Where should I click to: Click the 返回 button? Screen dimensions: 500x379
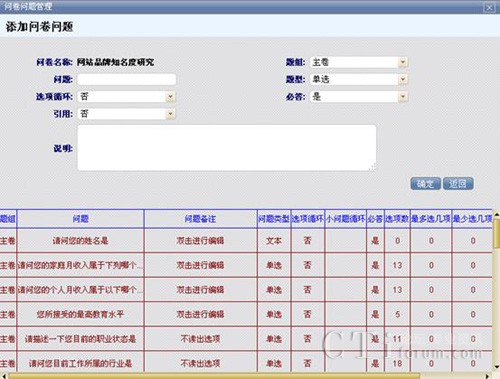(458, 184)
